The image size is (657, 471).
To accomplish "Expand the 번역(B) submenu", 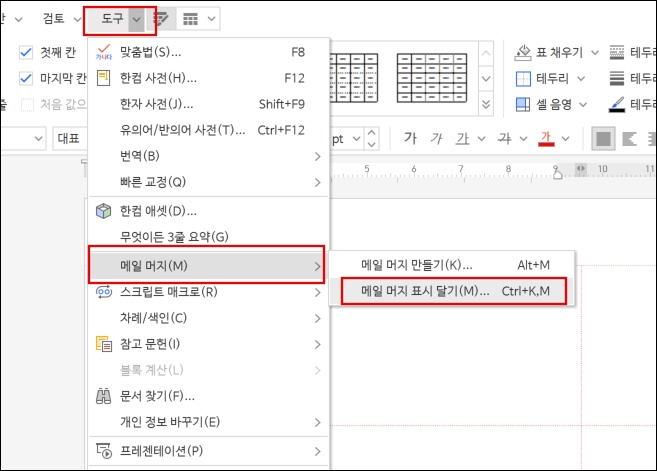I will [209, 156].
